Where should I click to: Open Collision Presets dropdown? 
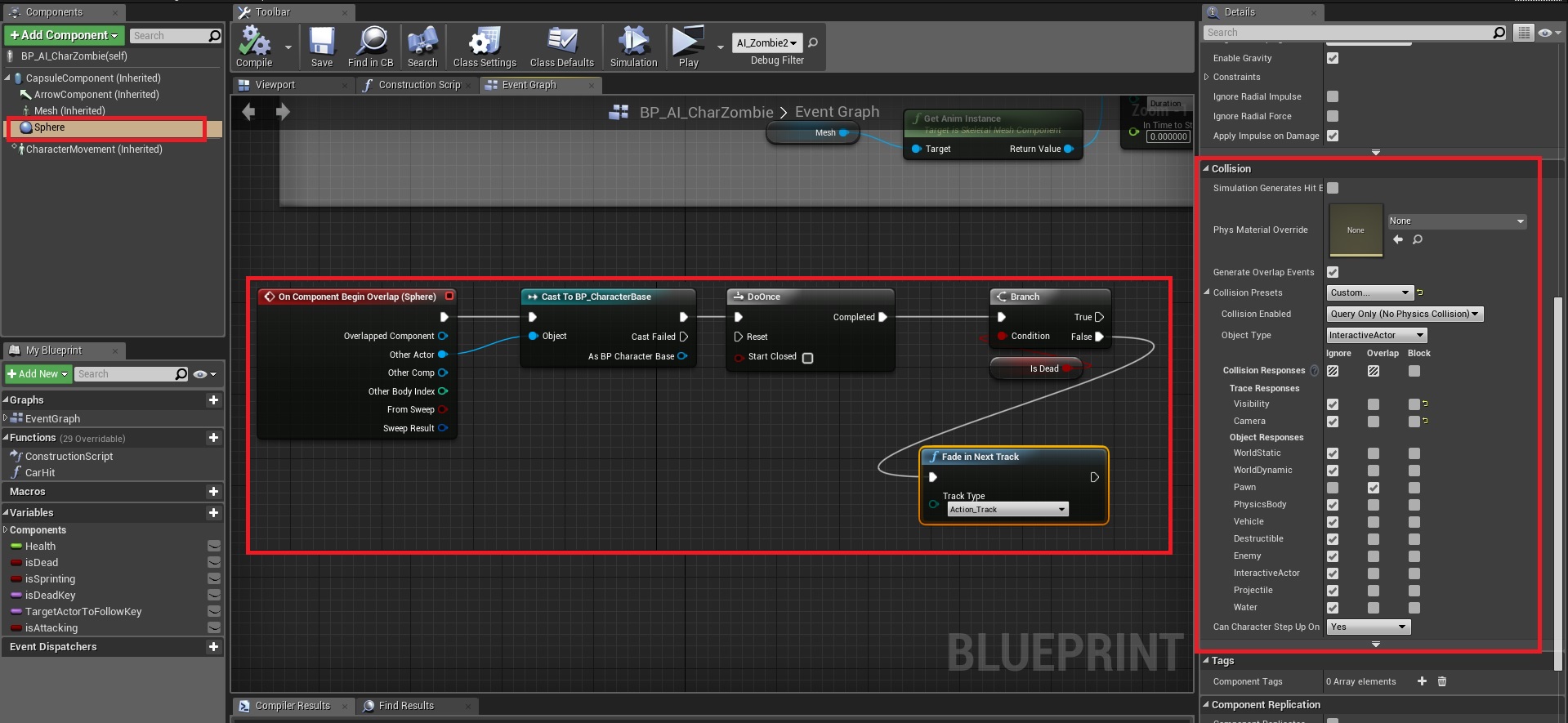[x=1369, y=292]
